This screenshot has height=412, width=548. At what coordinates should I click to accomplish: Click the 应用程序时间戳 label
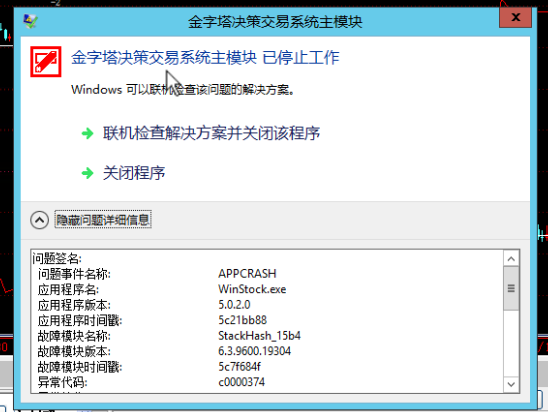coord(80,320)
